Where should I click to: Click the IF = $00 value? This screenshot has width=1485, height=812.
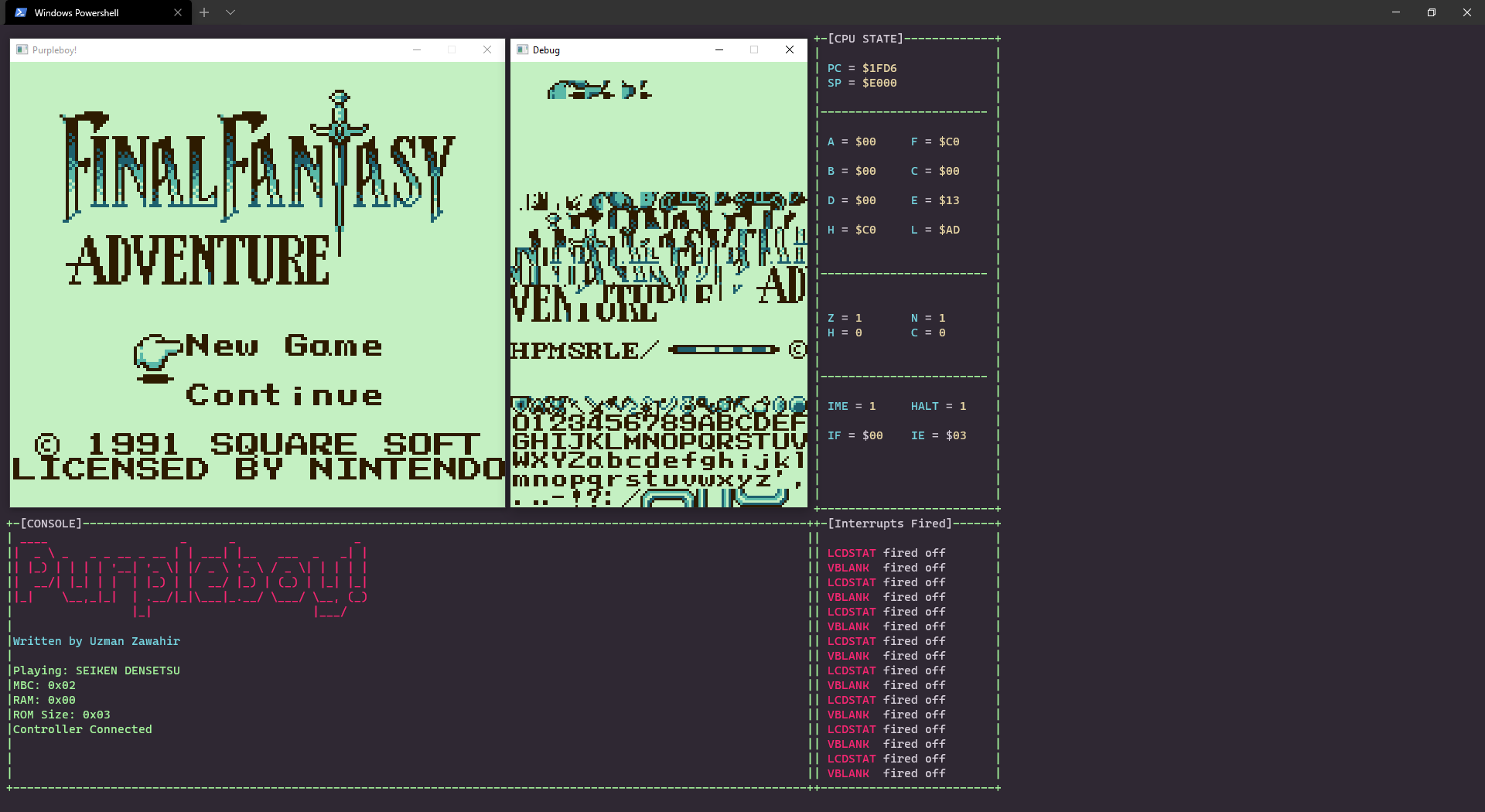click(855, 435)
